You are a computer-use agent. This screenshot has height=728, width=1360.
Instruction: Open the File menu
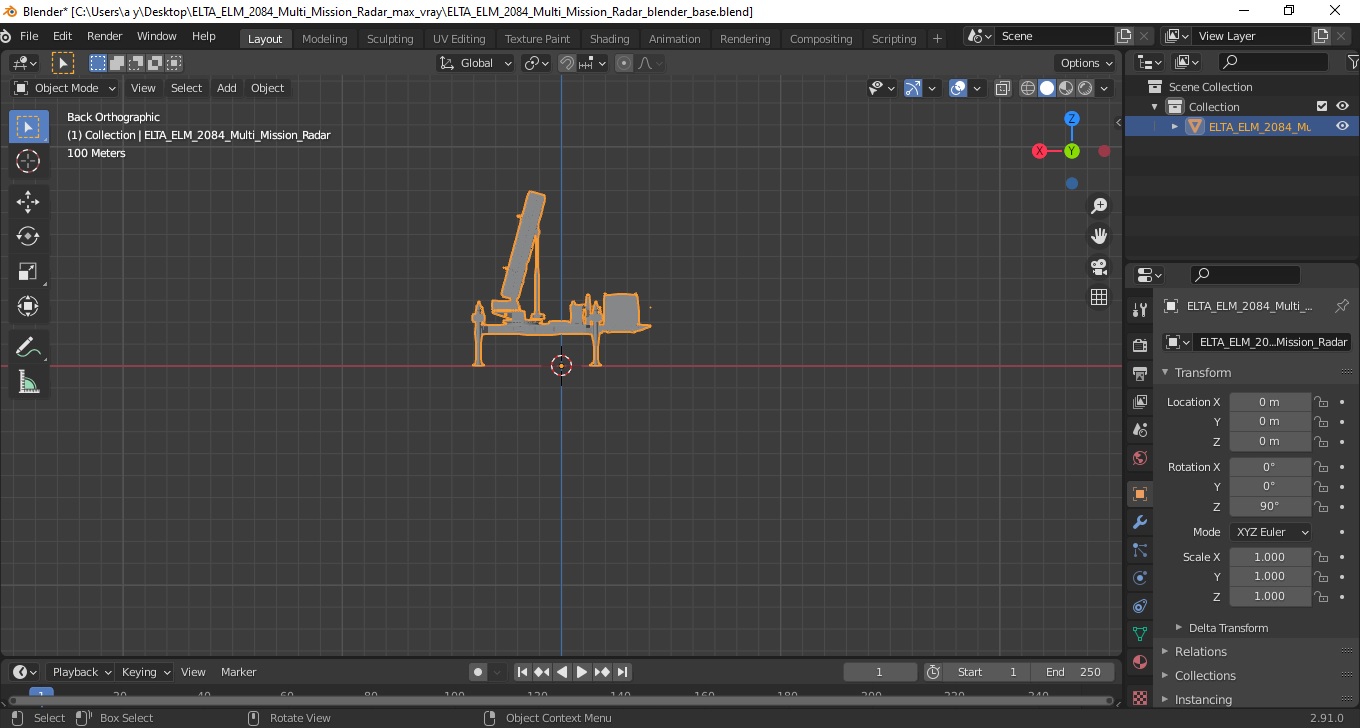coord(29,36)
